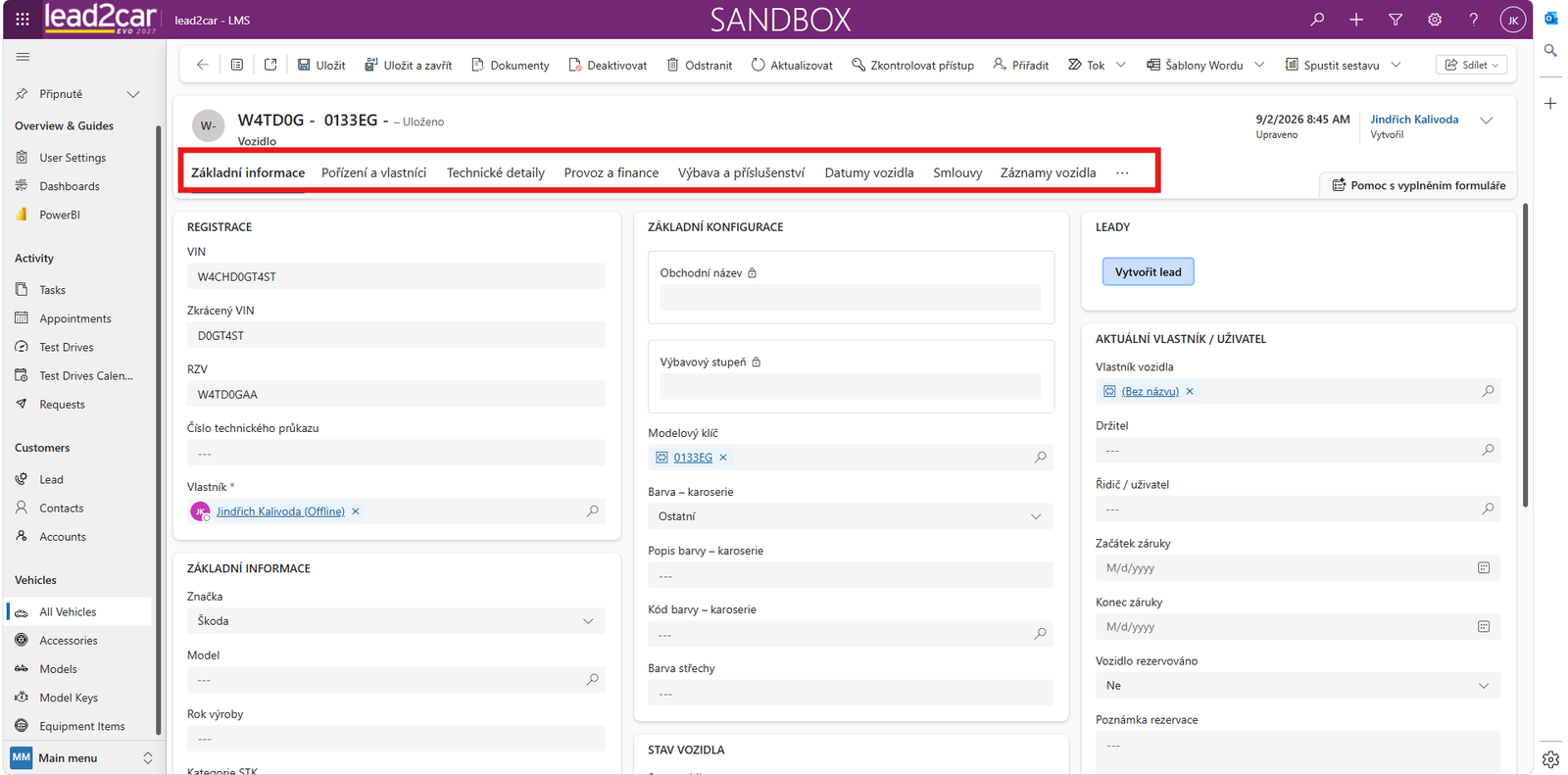Open the advanced filter funnel icon
1568x775 pixels.
pos(1396,20)
